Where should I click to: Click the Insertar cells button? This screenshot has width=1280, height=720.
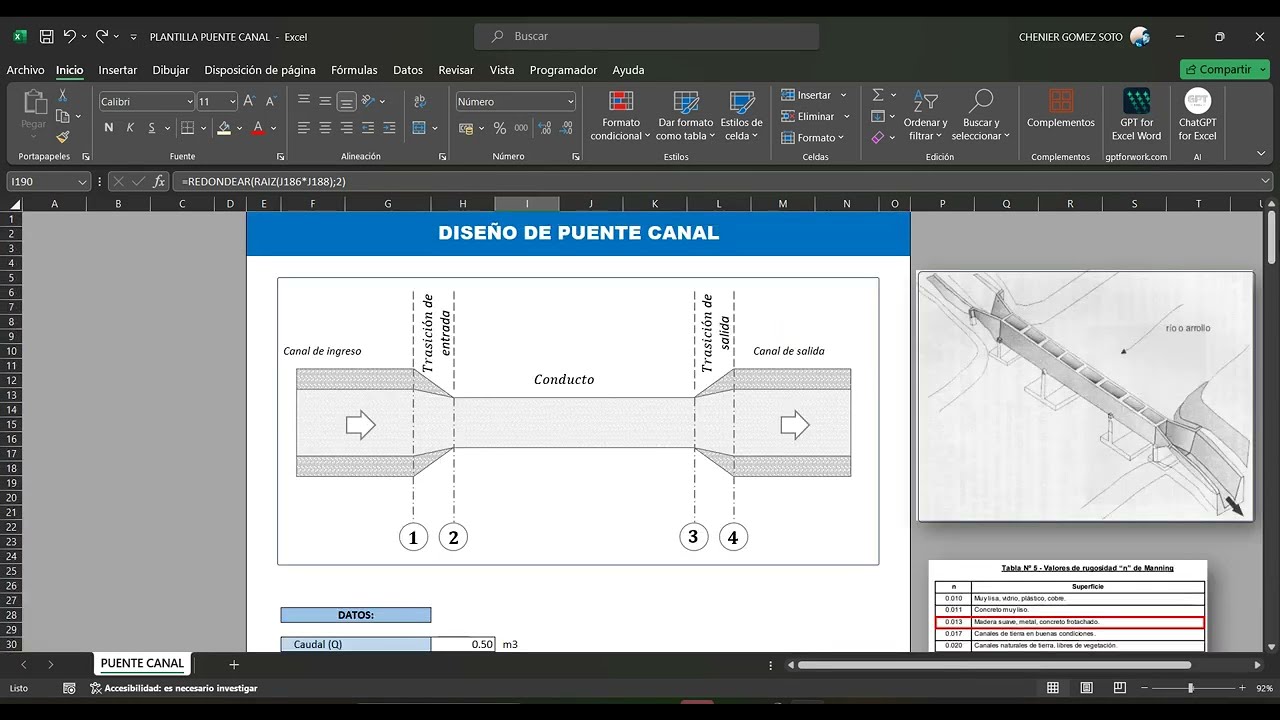tap(814, 95)
